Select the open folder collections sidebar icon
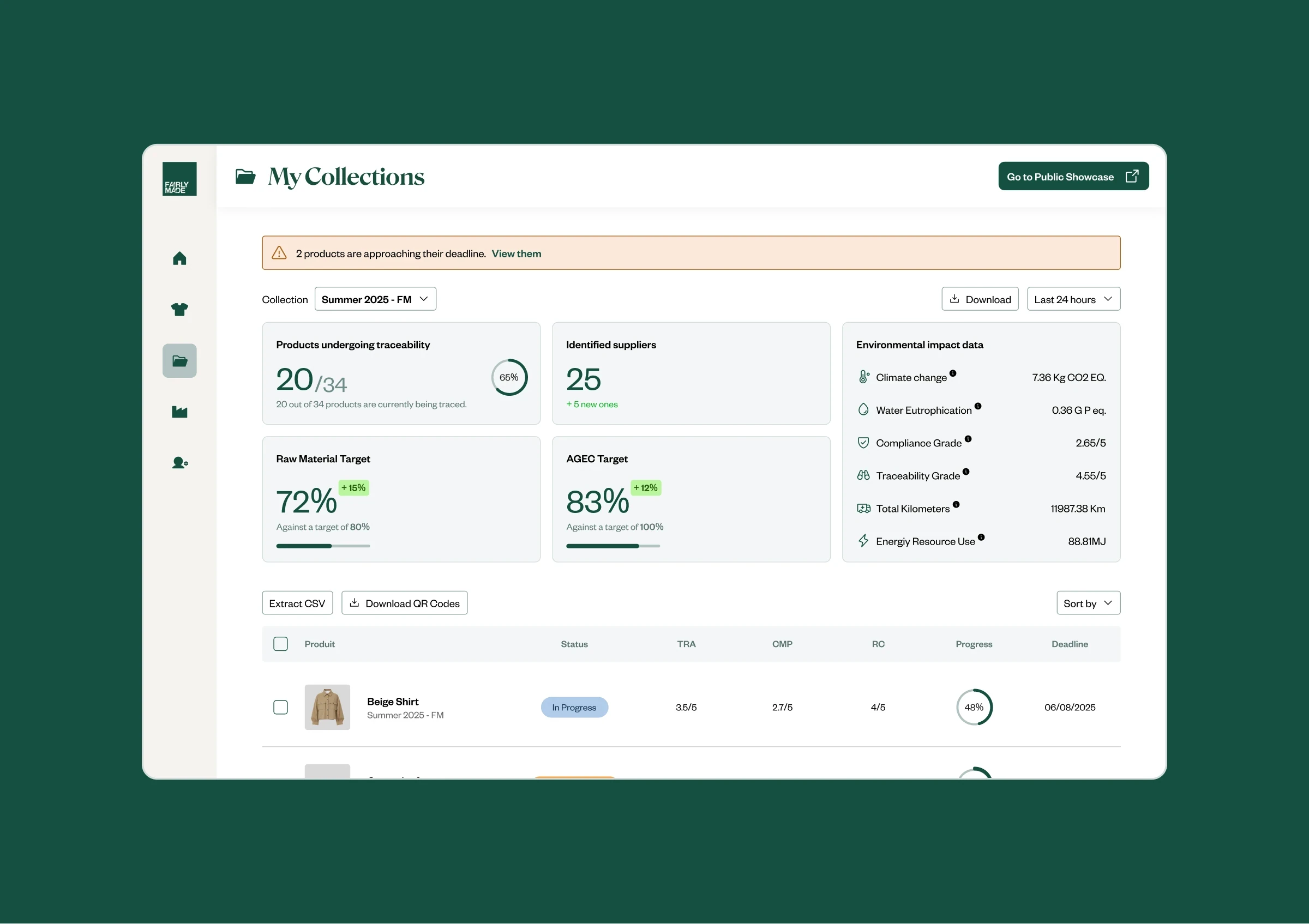 (179, 360)
